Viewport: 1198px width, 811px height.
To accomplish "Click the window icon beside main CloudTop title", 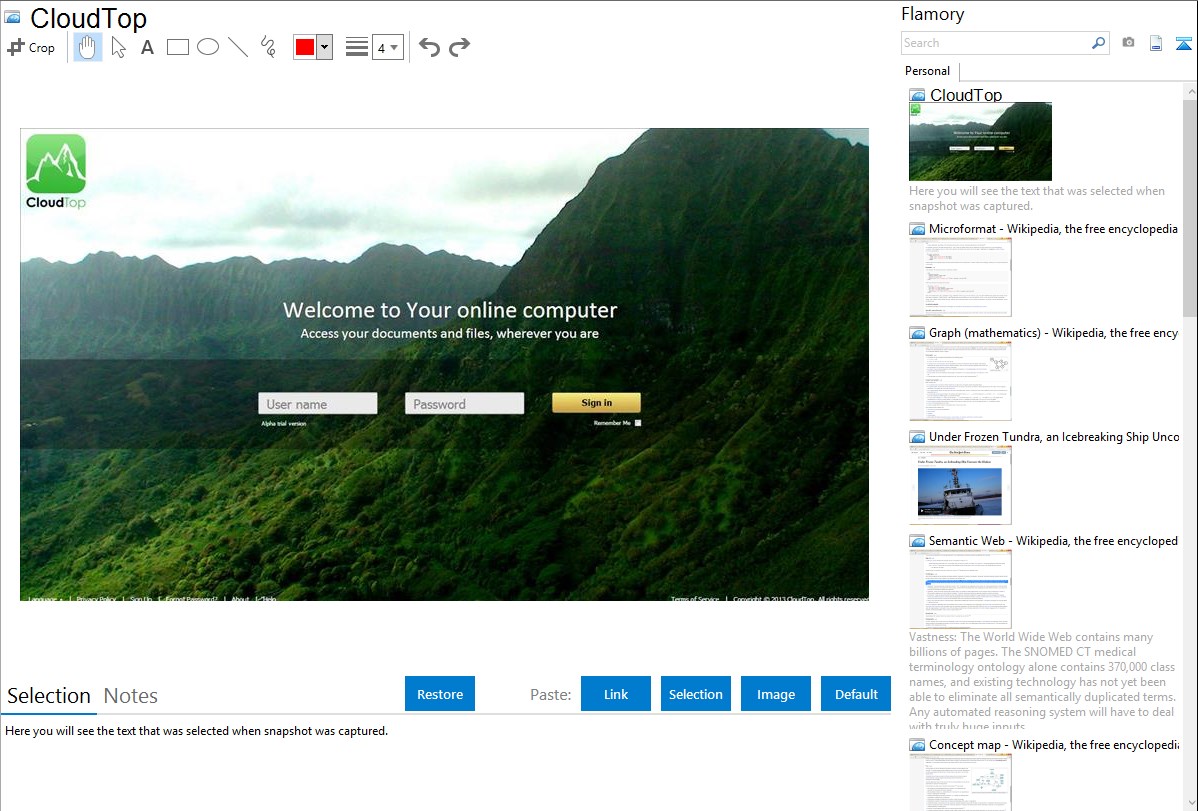I will click(x=12, y=17).
